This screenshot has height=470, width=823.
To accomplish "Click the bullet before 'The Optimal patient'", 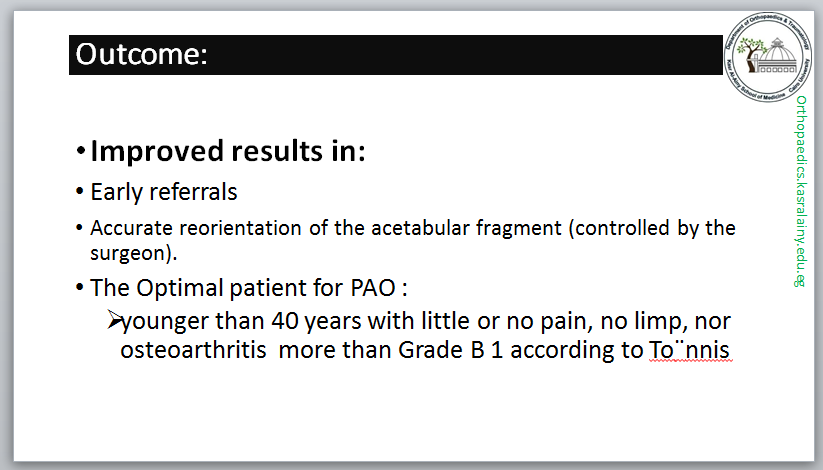I will 80,288.
